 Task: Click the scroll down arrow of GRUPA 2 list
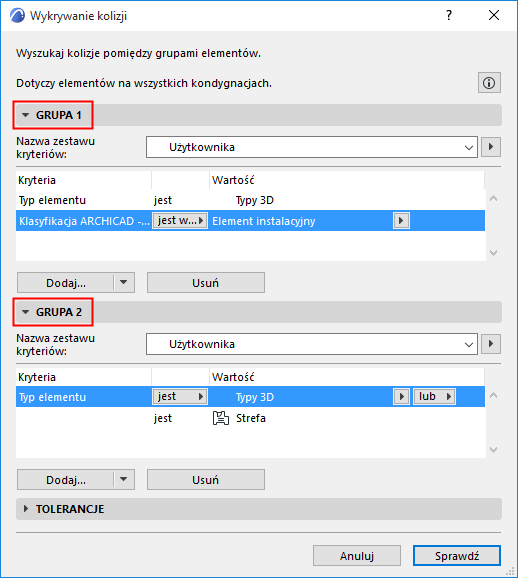[494, 450]
